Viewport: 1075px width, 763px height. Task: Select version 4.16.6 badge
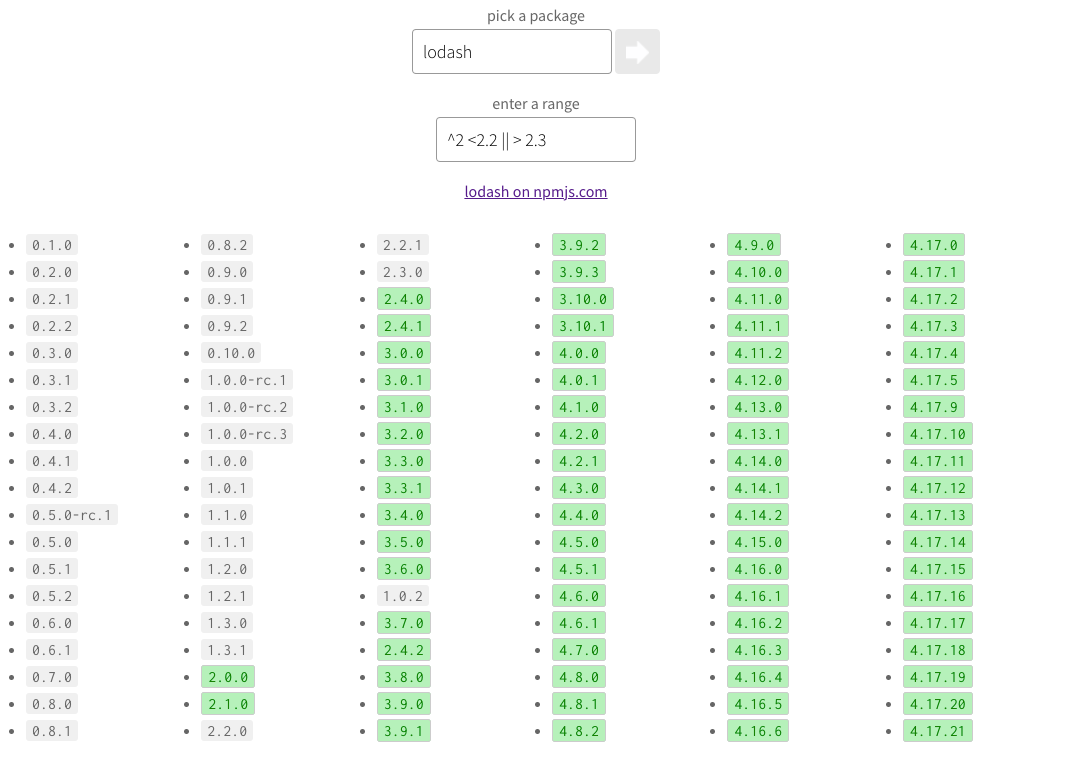[758, 731]
